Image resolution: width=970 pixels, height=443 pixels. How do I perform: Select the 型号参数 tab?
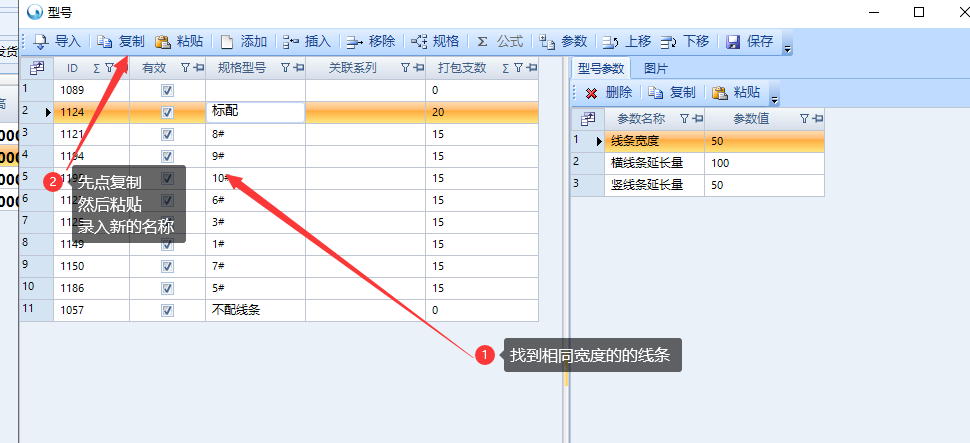pos(601,68)
